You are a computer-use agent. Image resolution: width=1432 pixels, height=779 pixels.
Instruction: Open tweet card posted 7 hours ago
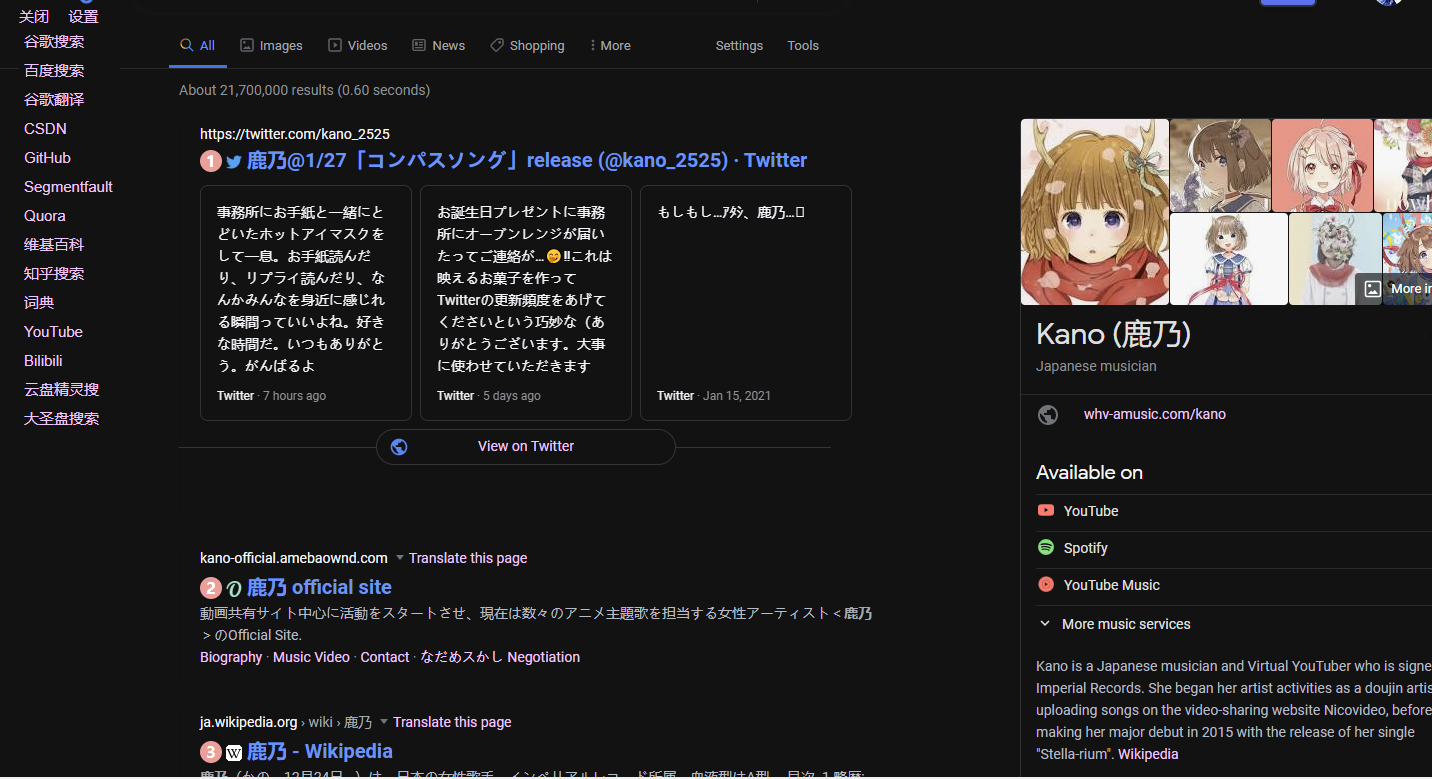(x=306, y=303)
